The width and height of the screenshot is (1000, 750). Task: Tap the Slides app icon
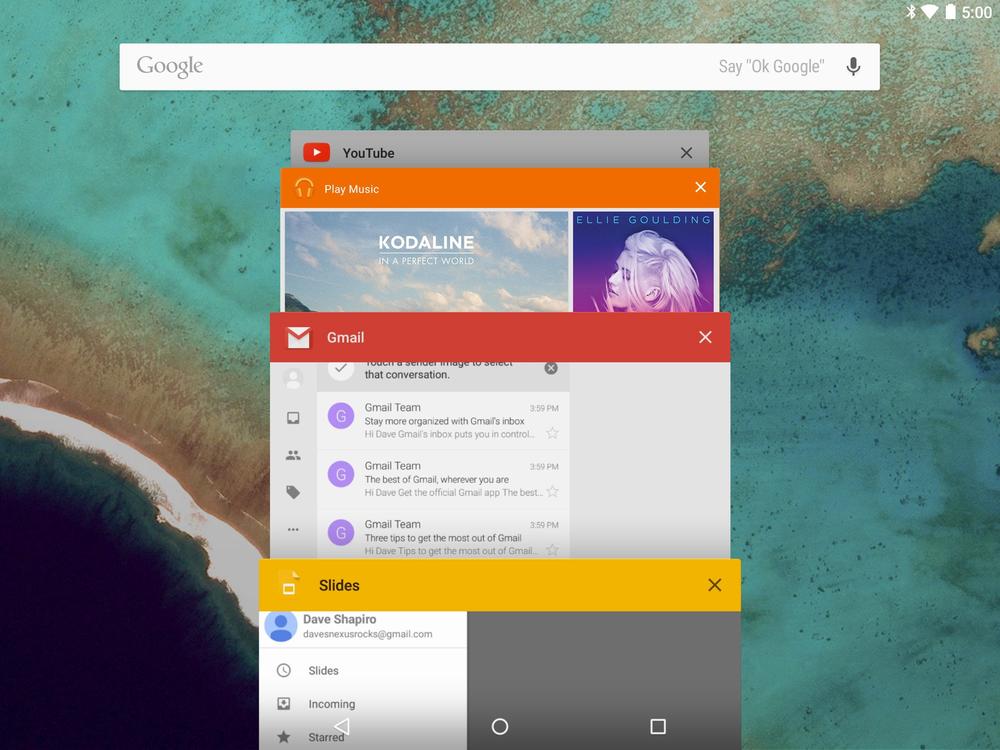[x=289, y=584]
